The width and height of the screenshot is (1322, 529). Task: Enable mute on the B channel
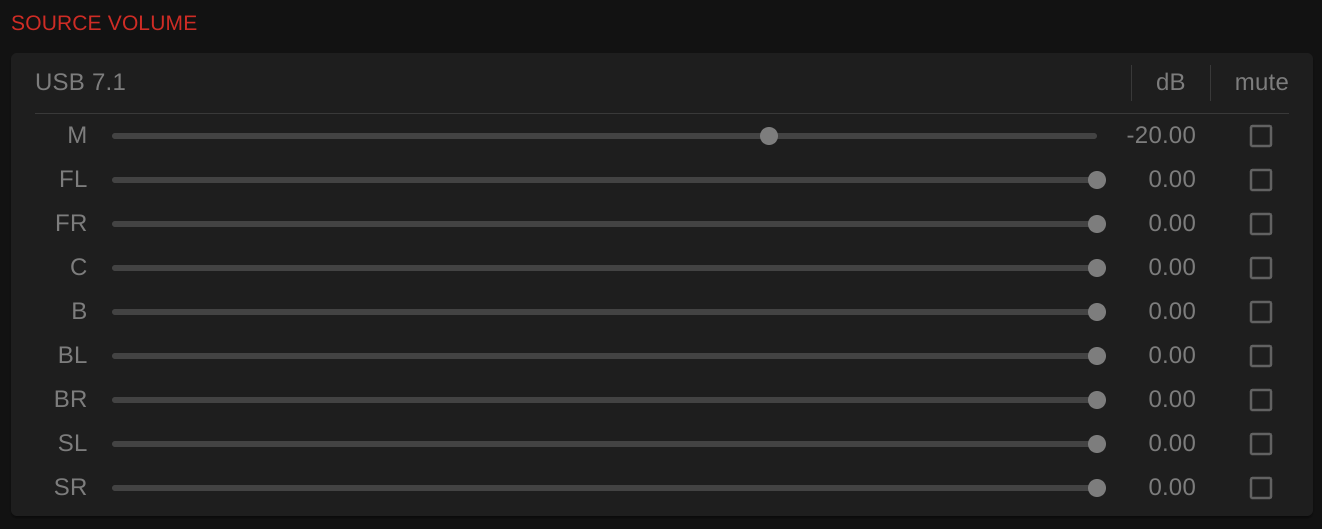pyautogui.click(x=1261, y=312)
